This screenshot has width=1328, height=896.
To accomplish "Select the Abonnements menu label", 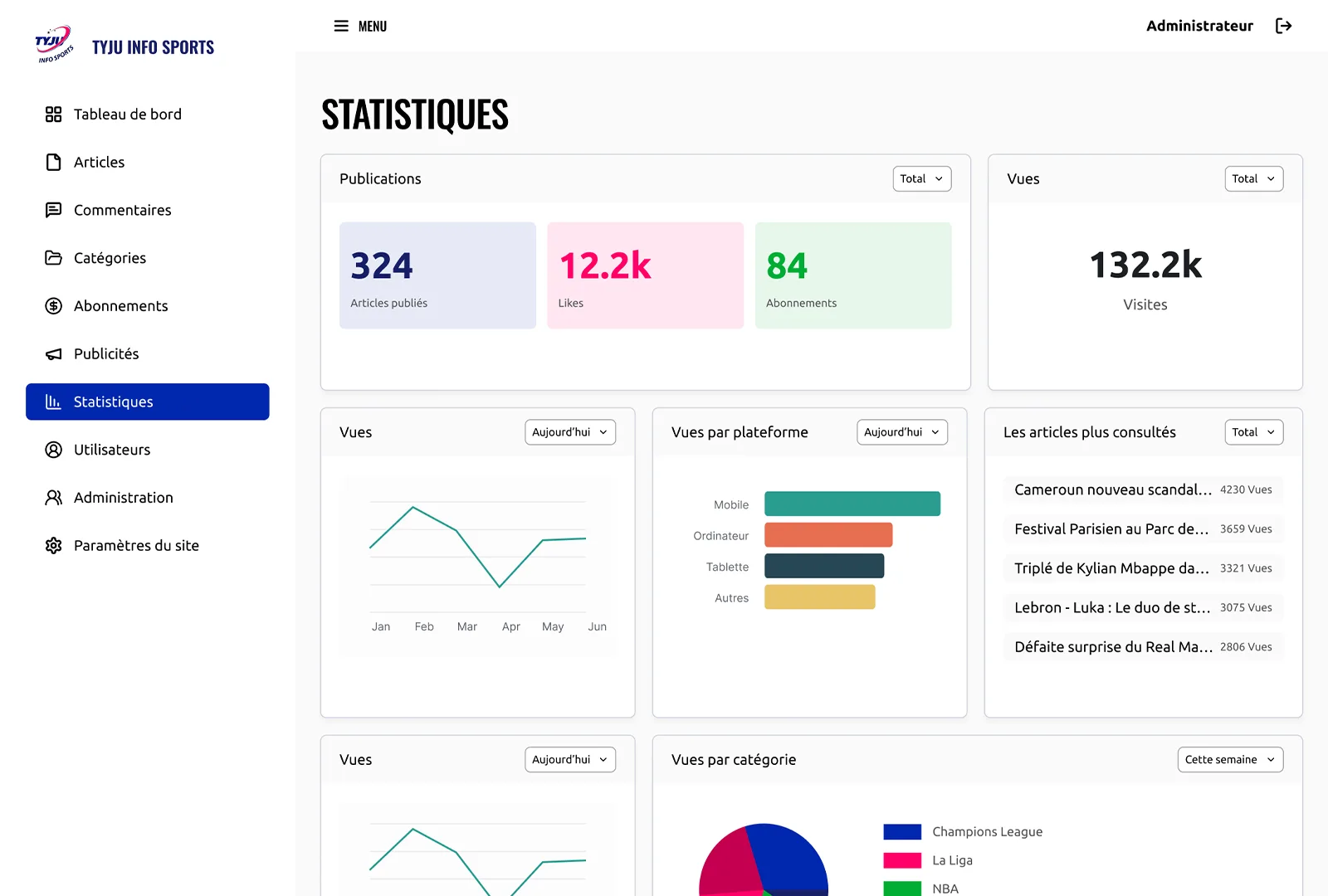I will 121,306.
